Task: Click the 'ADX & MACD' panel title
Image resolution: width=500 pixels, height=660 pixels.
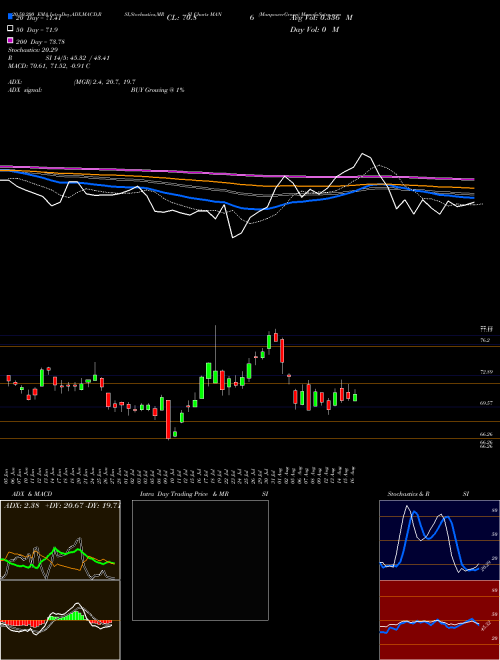Action: point(32,494)
